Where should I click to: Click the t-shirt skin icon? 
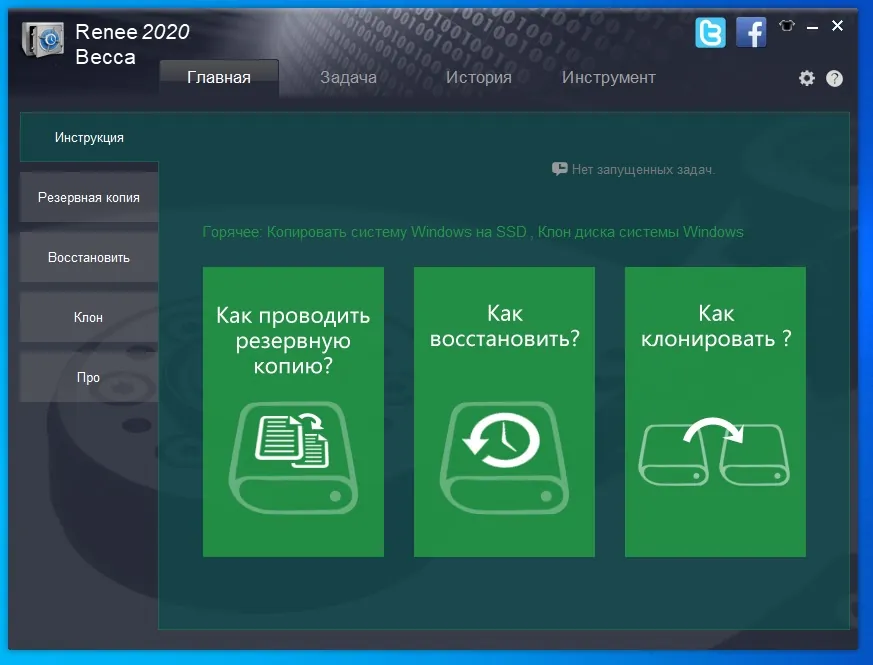click(x=787, y=26)
